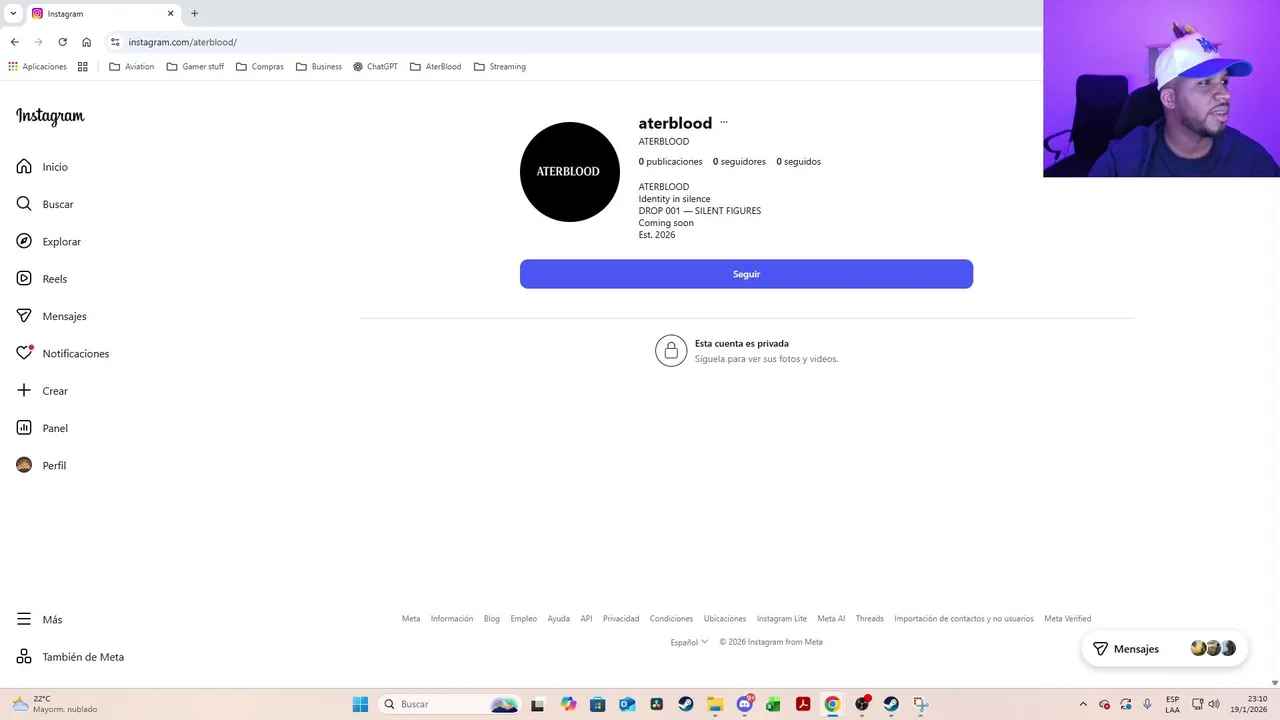Click Crear plus to create post

pos(42,391)
